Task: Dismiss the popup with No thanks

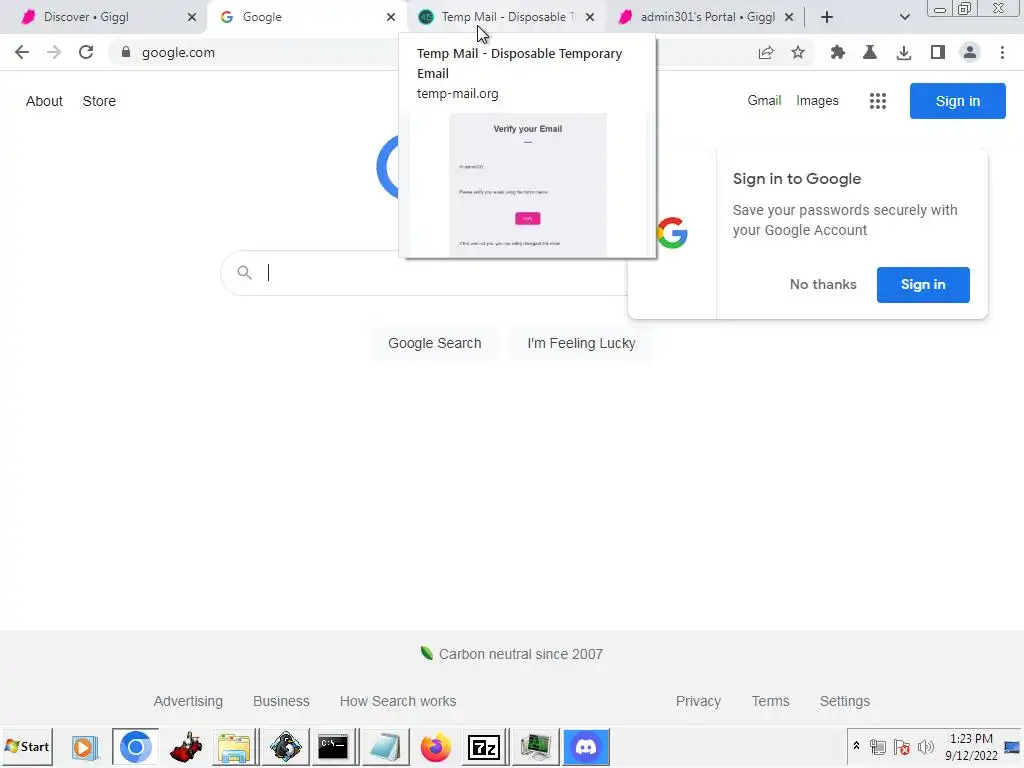Action: point(823,284)
